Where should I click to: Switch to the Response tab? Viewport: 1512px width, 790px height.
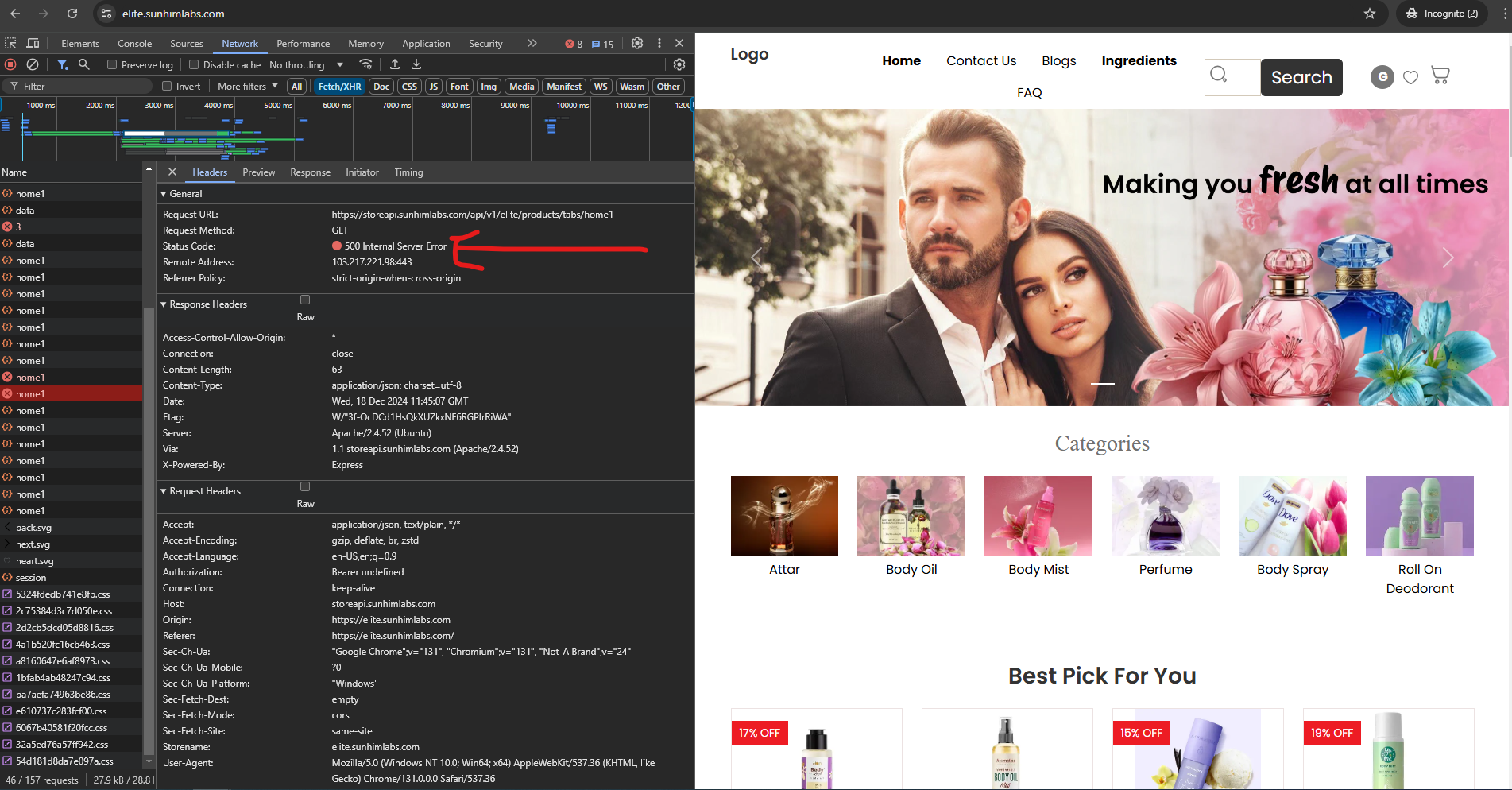[x=310, y=172]
